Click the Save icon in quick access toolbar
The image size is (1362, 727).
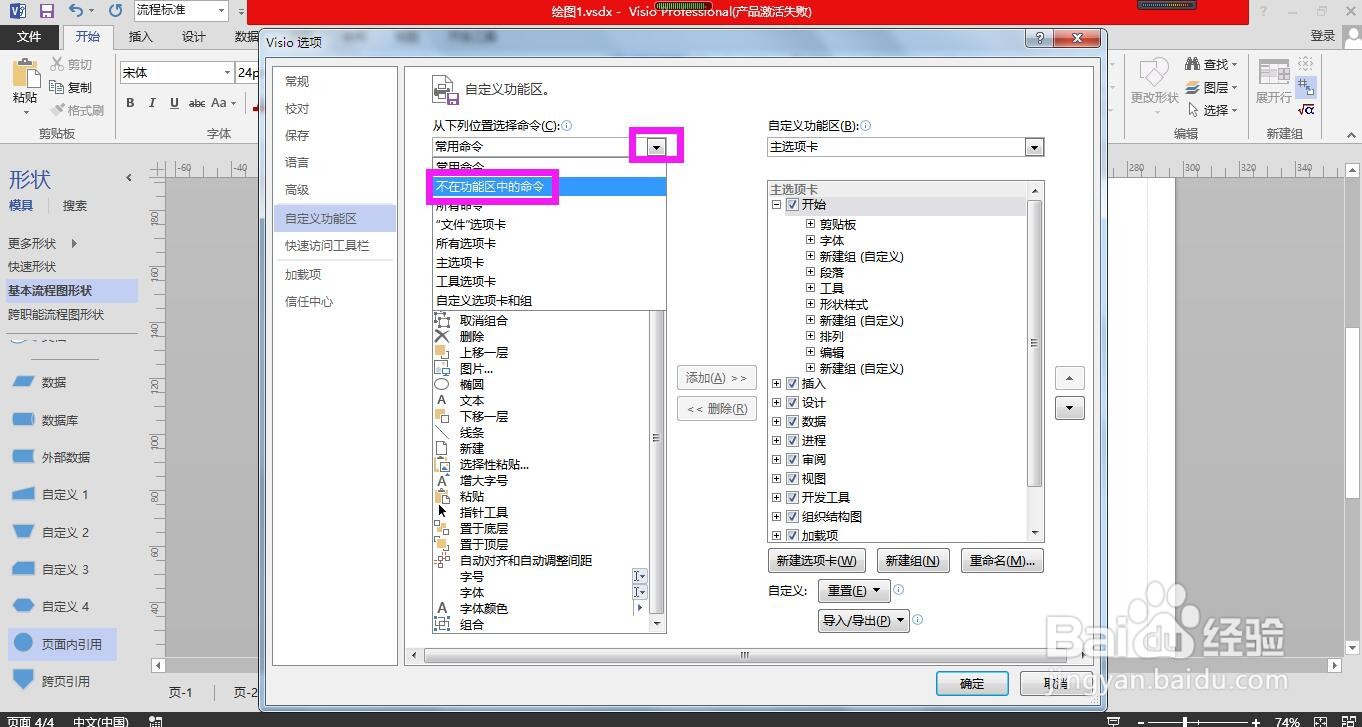tap(46, 10)
